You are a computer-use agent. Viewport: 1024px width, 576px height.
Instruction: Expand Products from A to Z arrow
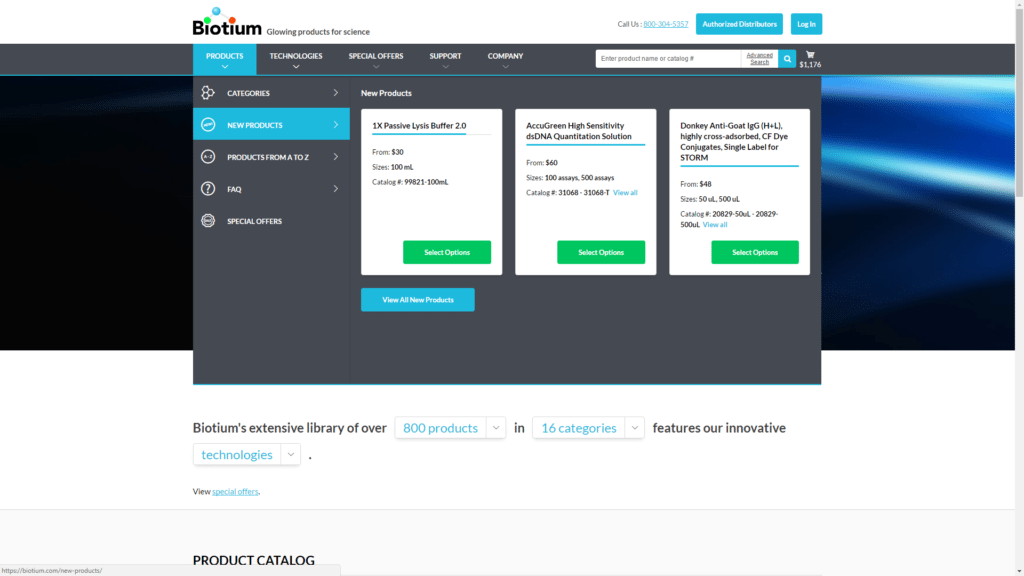click(x=336, y=157)
